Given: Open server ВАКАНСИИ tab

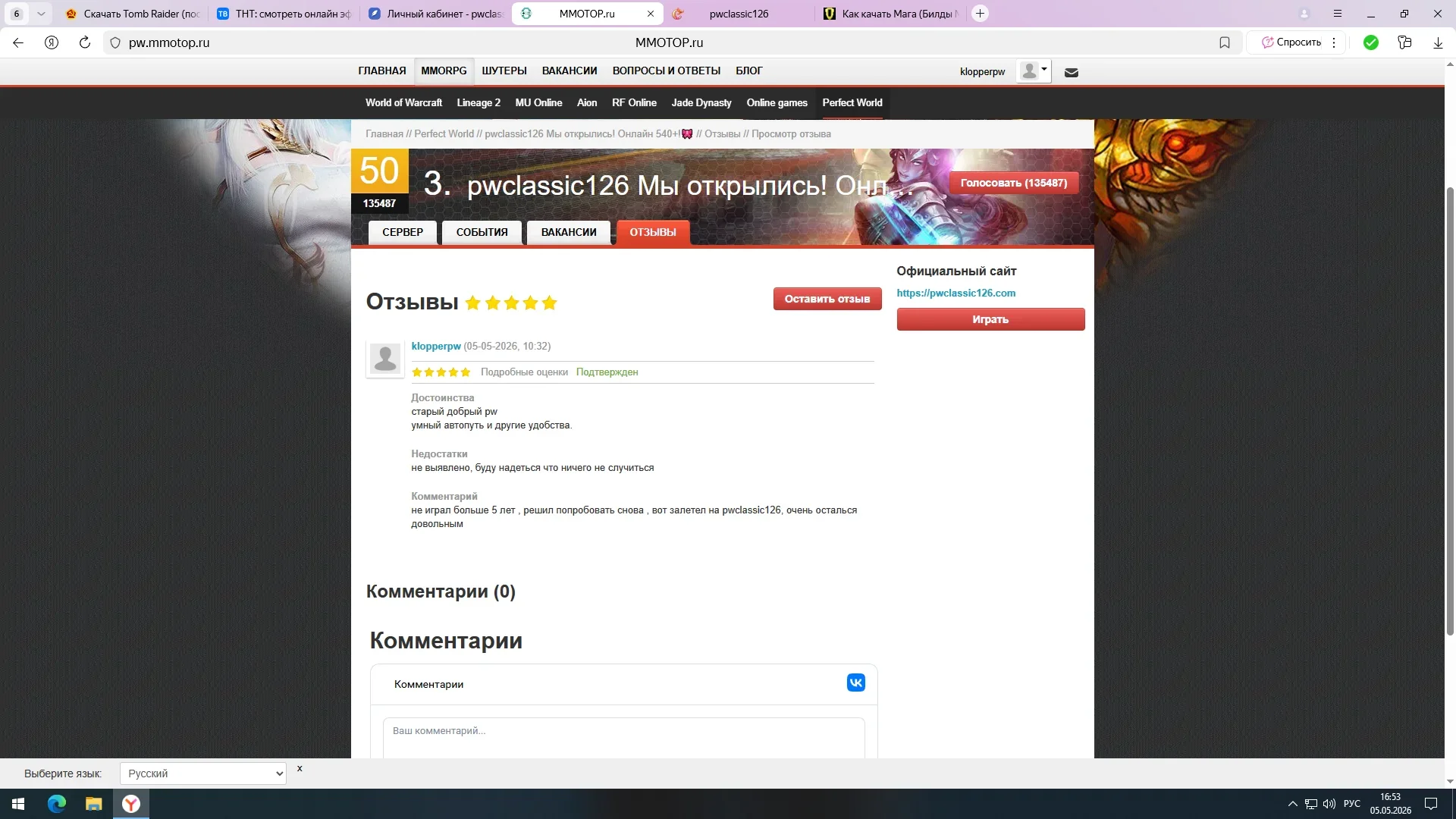Looking at the screenshot, I should point(569,232).
